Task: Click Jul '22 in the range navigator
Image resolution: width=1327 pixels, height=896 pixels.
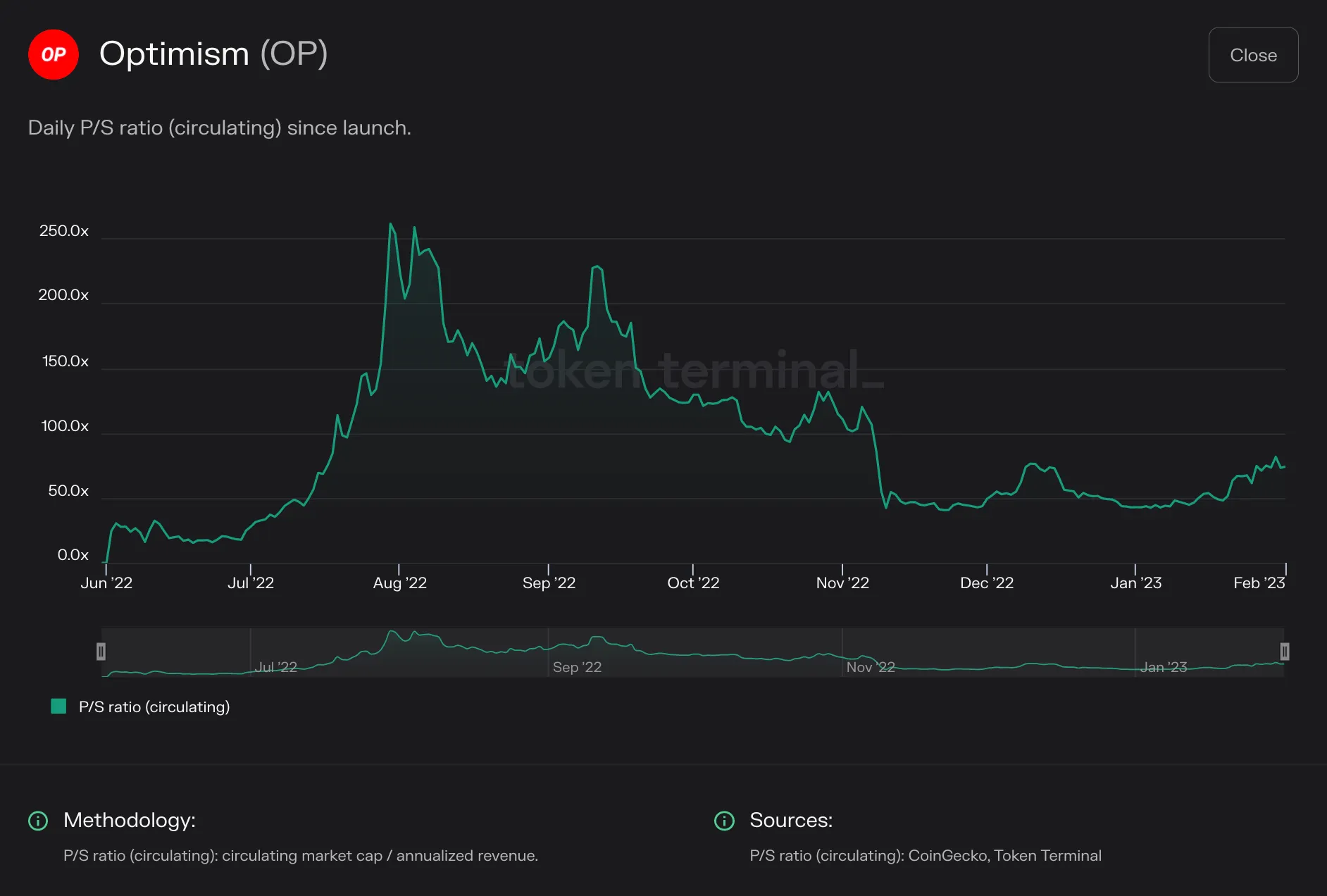Action: 276,667
